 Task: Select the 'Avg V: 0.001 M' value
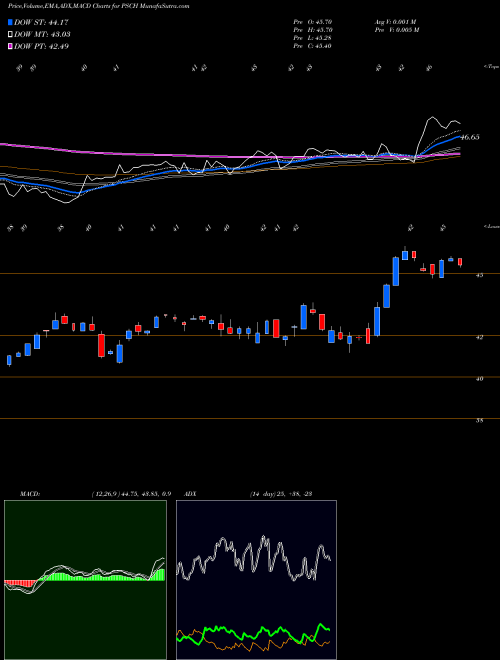[x=396, y=21]
